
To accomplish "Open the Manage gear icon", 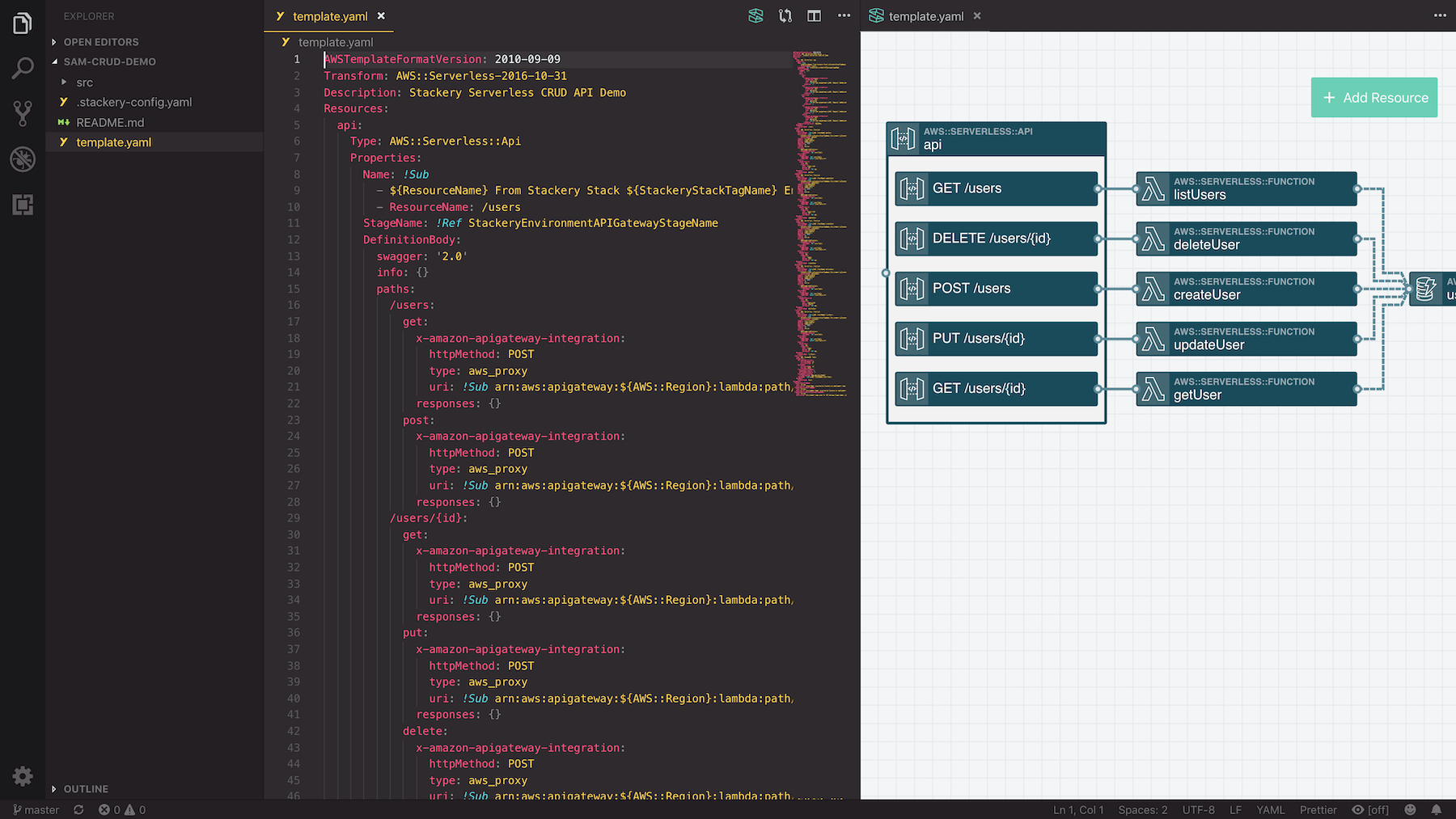I will [x=23, y=776].
